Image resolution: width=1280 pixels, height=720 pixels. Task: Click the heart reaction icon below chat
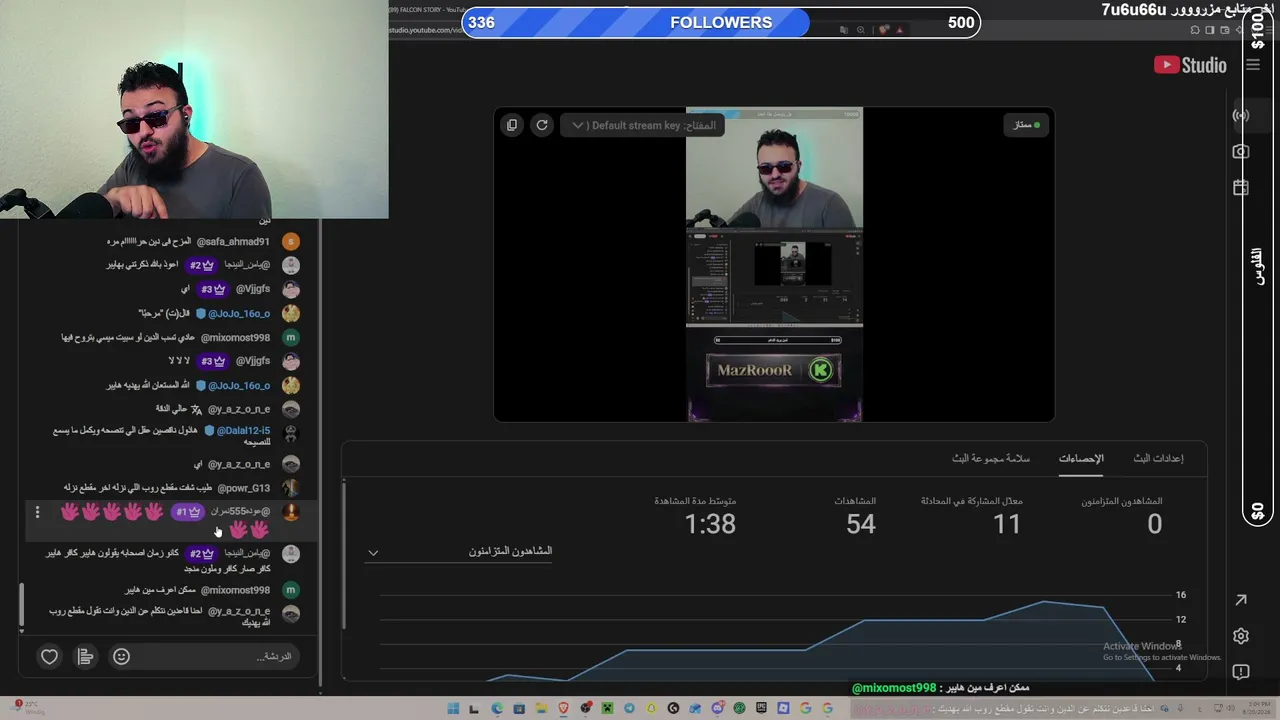click(49, 657)
